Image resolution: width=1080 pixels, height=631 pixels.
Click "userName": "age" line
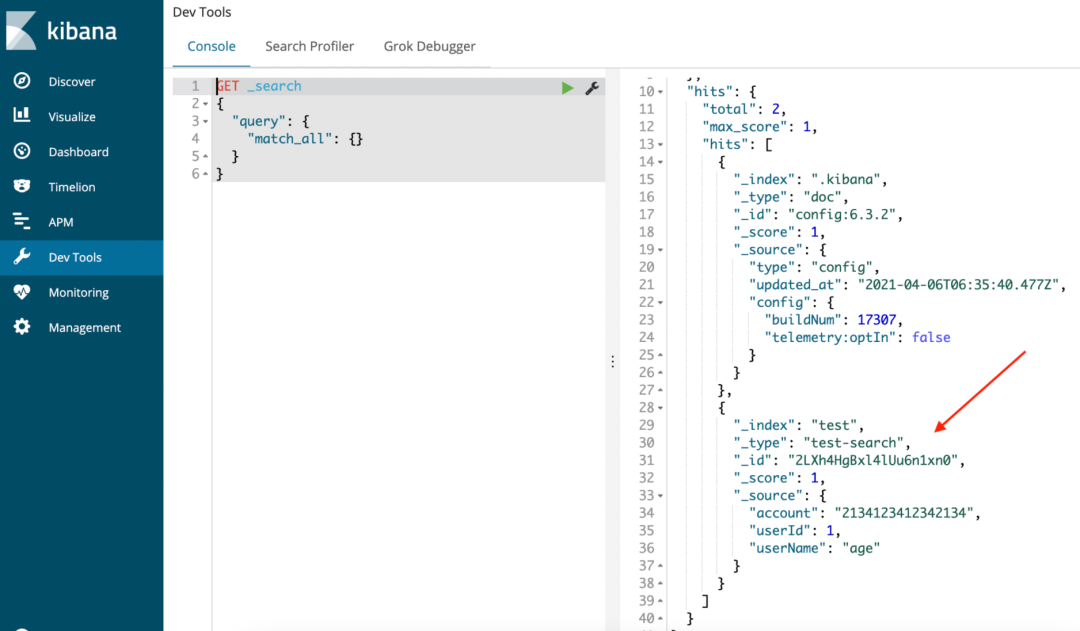pyautogui.click(x=814, y=548)
